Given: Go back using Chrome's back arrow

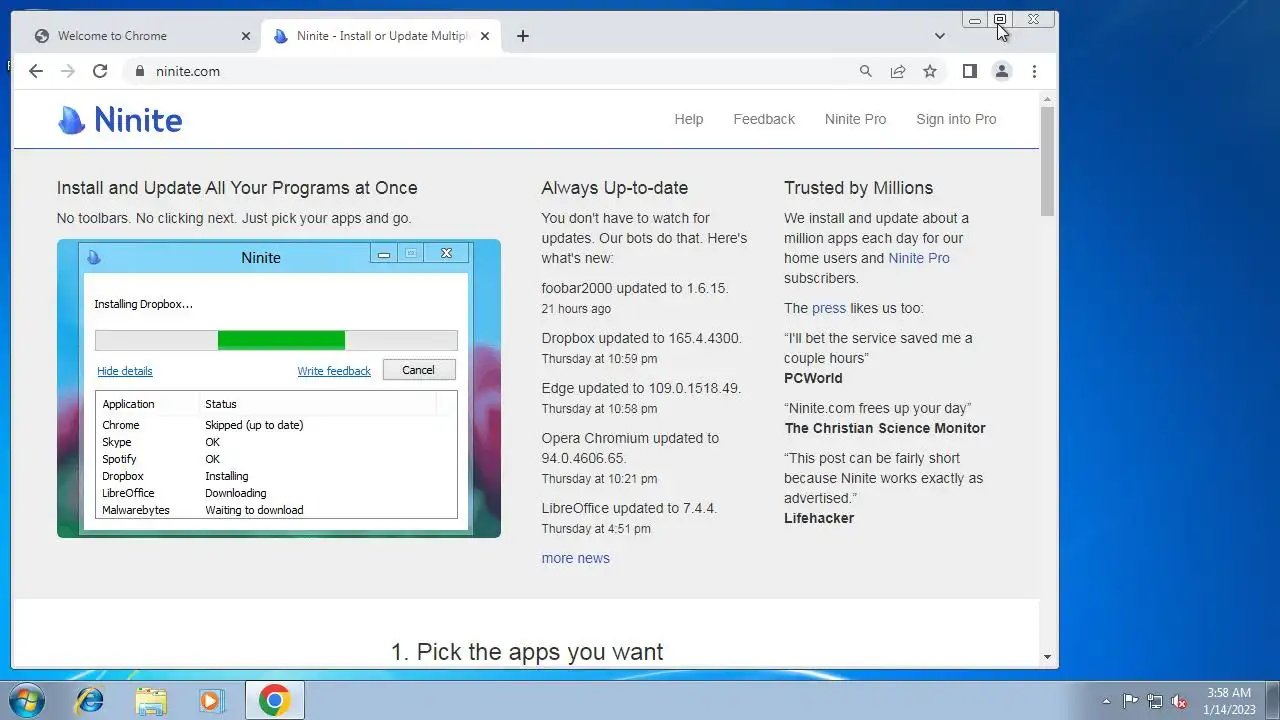Looking at the screenshot, I should 36,71.
